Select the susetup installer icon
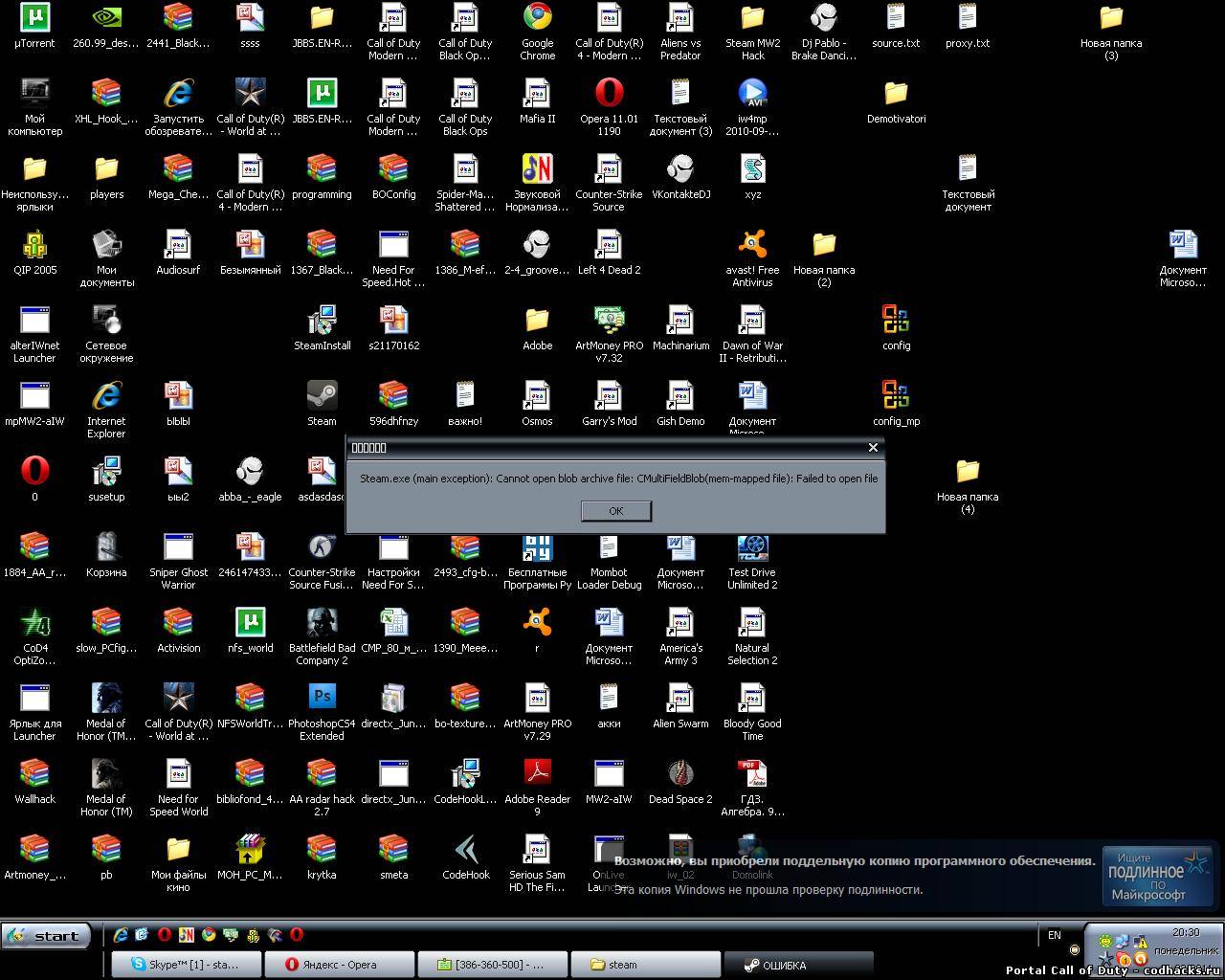Screen dimensions: 1225x980 click(106, 479)
